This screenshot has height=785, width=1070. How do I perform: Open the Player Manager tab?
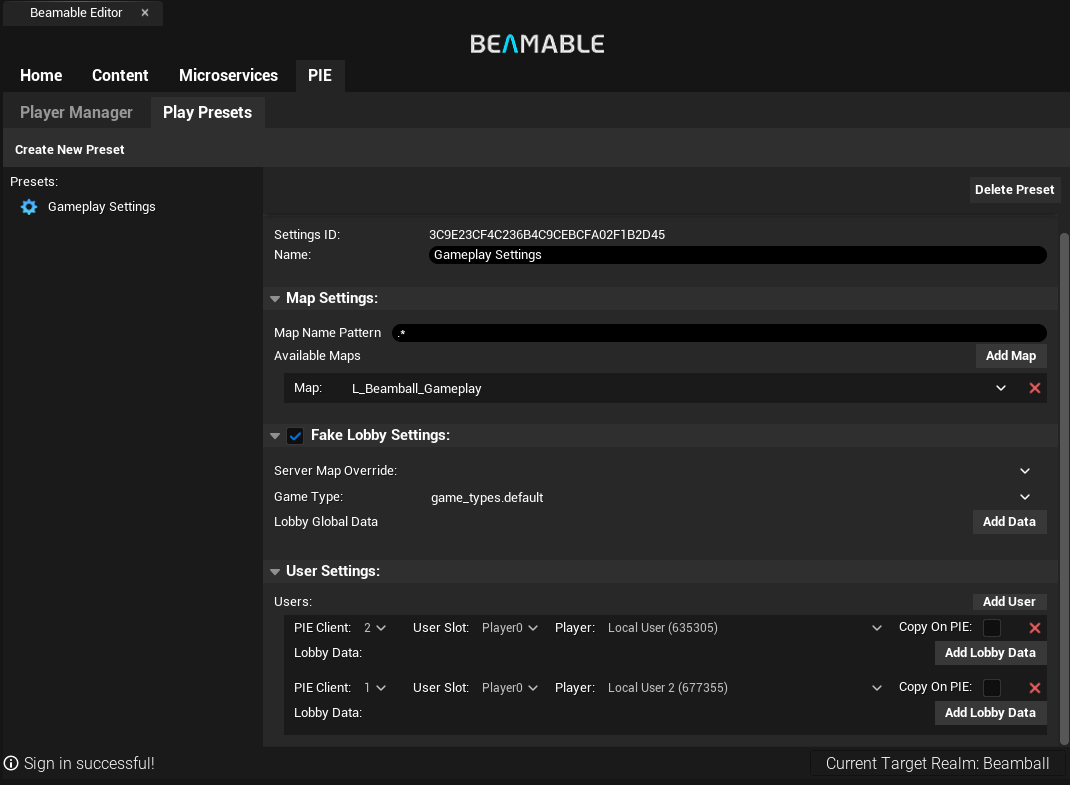coord(76,112)
